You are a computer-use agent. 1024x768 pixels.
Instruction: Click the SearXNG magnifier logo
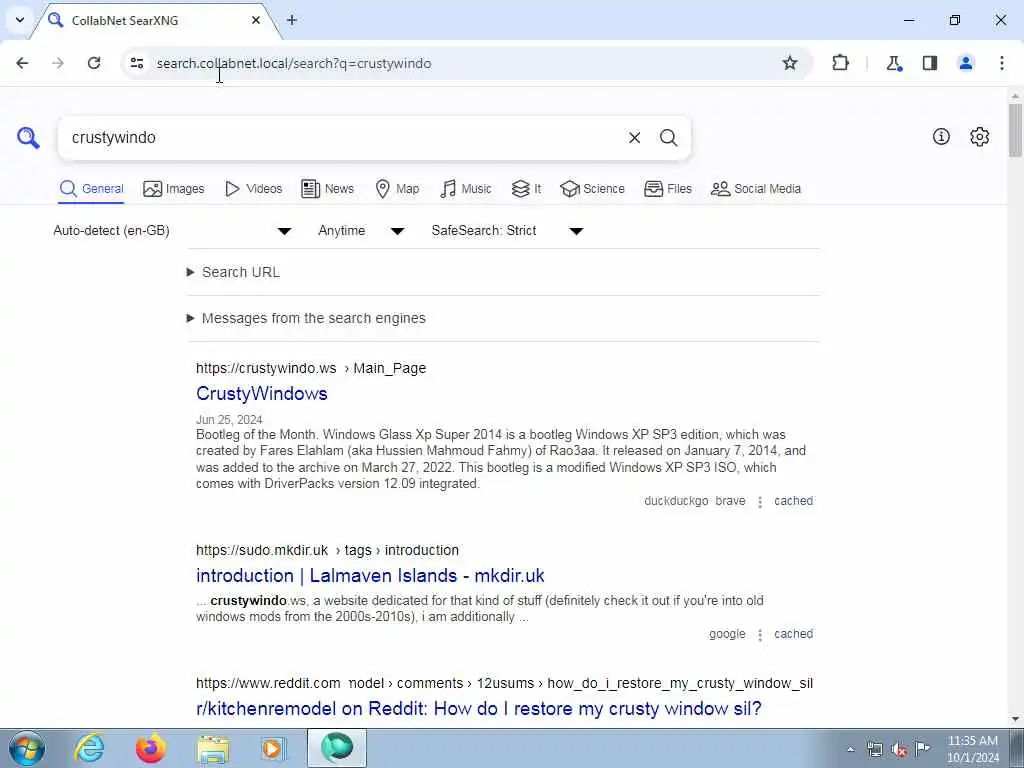pyautogui.click(x=28, y=138)
